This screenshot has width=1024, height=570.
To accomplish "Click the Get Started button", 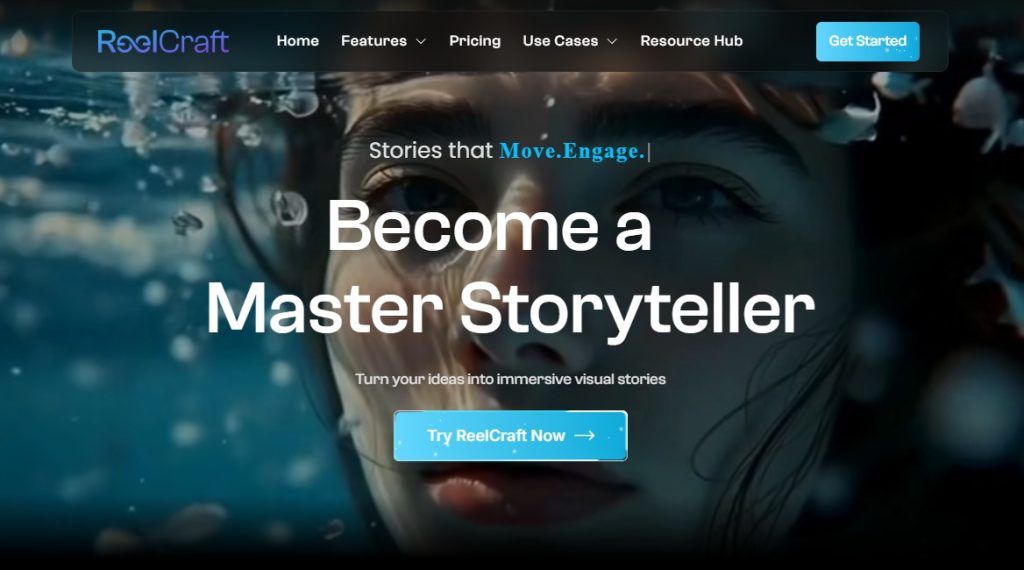I will pyautogui.click(x=867, y=41).
